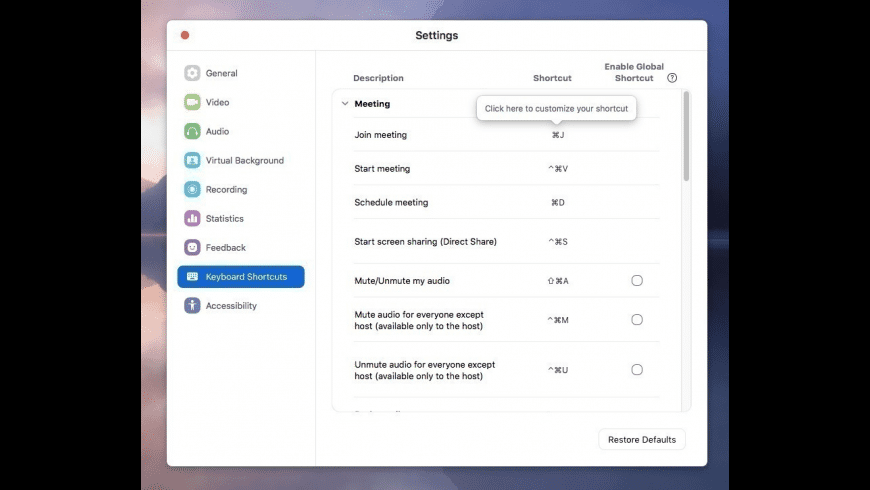The width and height of the screenshot is (870, 490).
Task: Click the shortcuts list vertical scrollbar
Action: coord(686,137)
